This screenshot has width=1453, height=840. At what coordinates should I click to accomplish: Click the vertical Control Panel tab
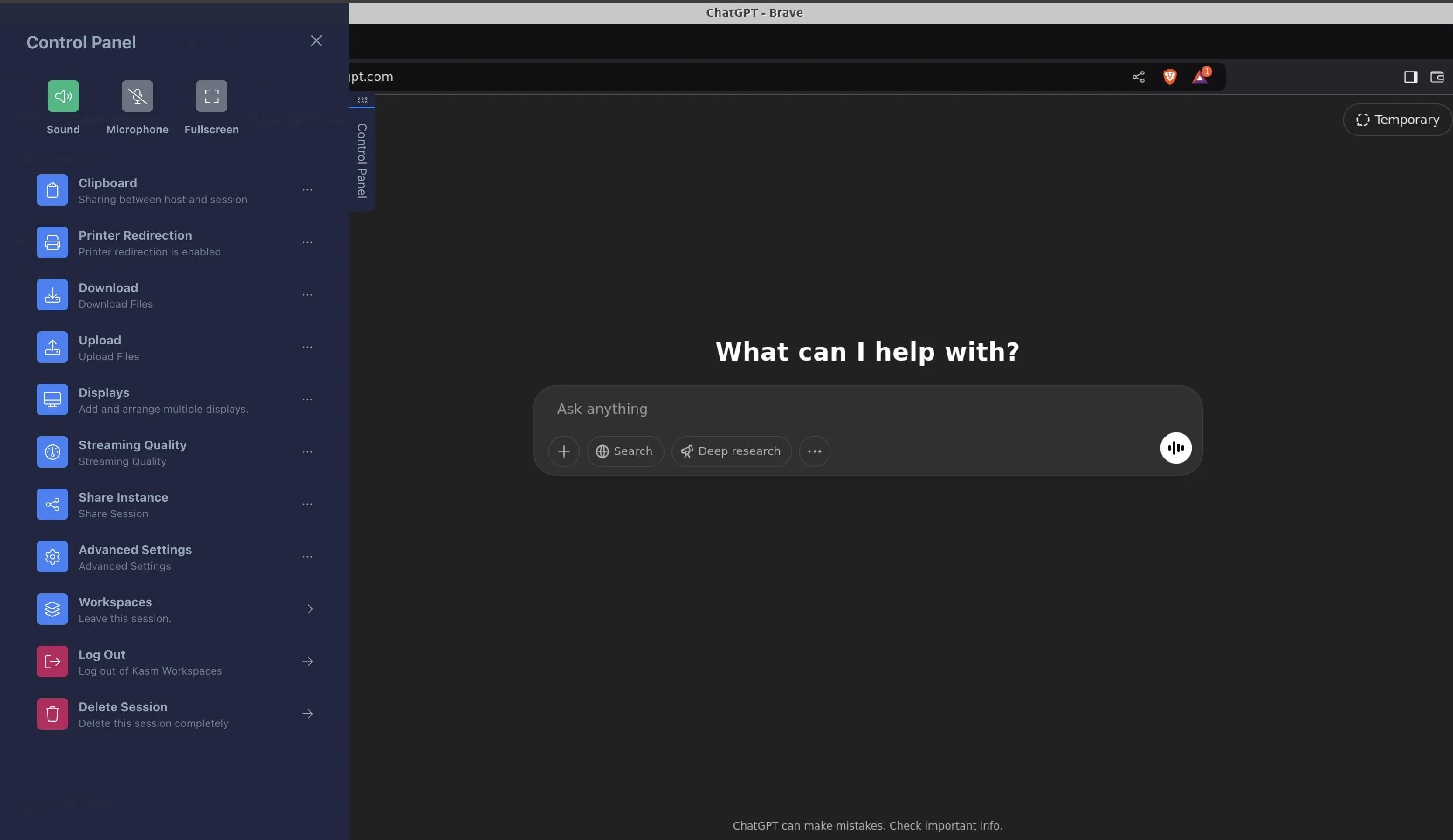(362, 160)
